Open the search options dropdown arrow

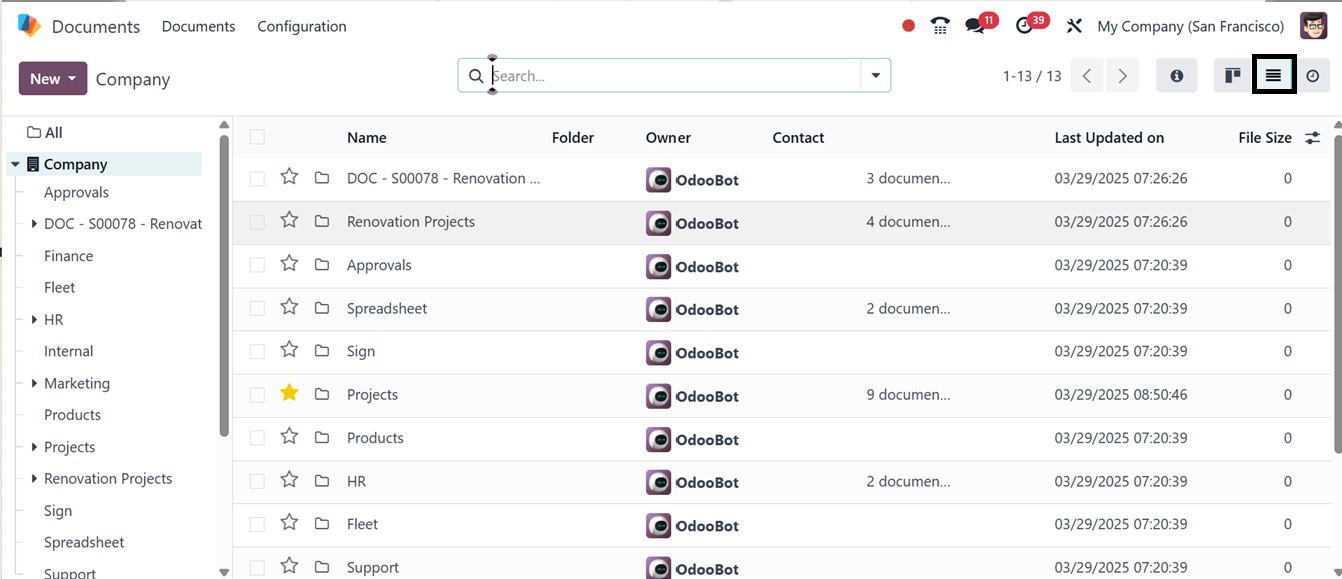point(876,76)
